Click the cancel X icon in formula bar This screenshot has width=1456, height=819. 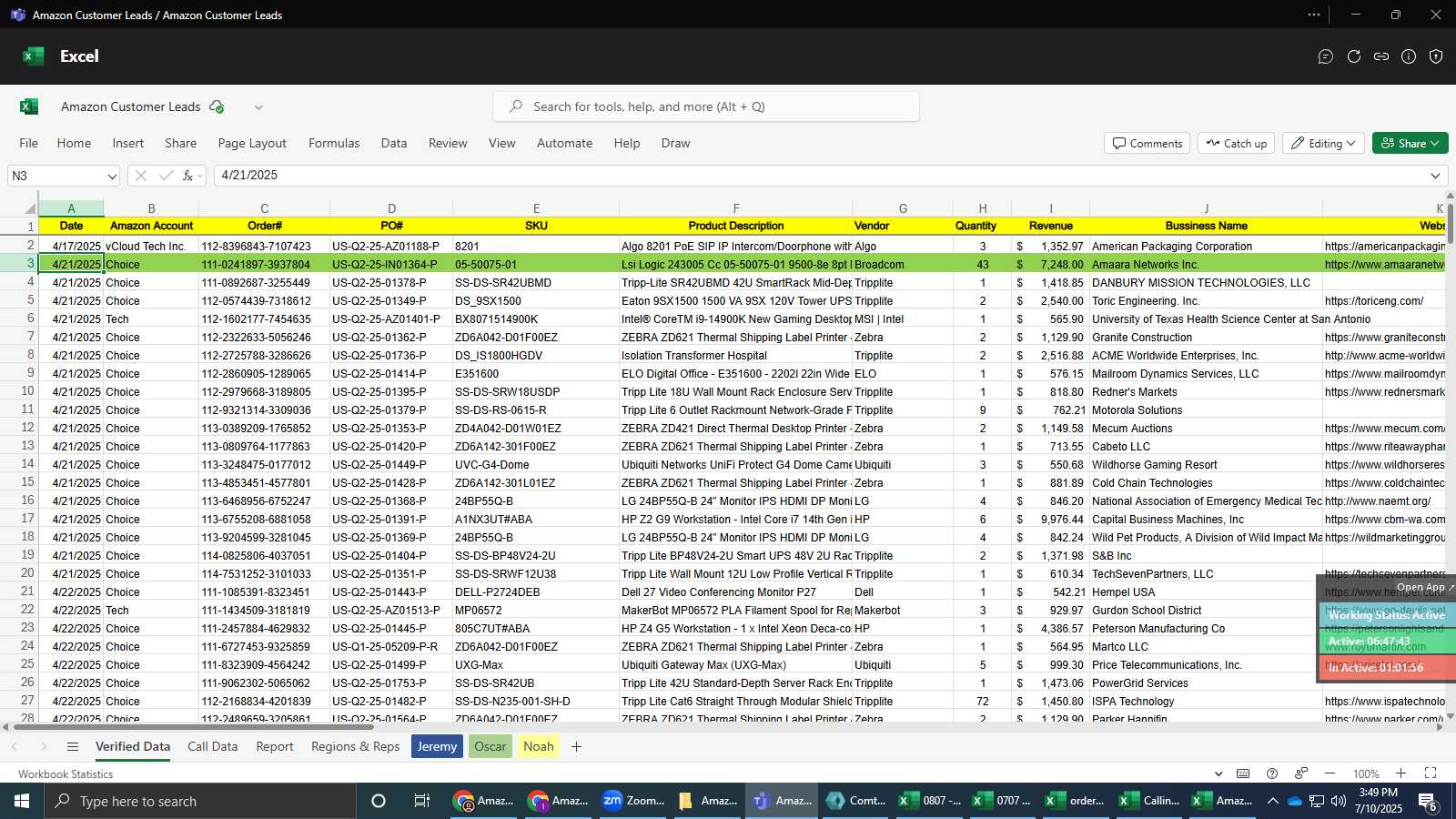(141, 176)
